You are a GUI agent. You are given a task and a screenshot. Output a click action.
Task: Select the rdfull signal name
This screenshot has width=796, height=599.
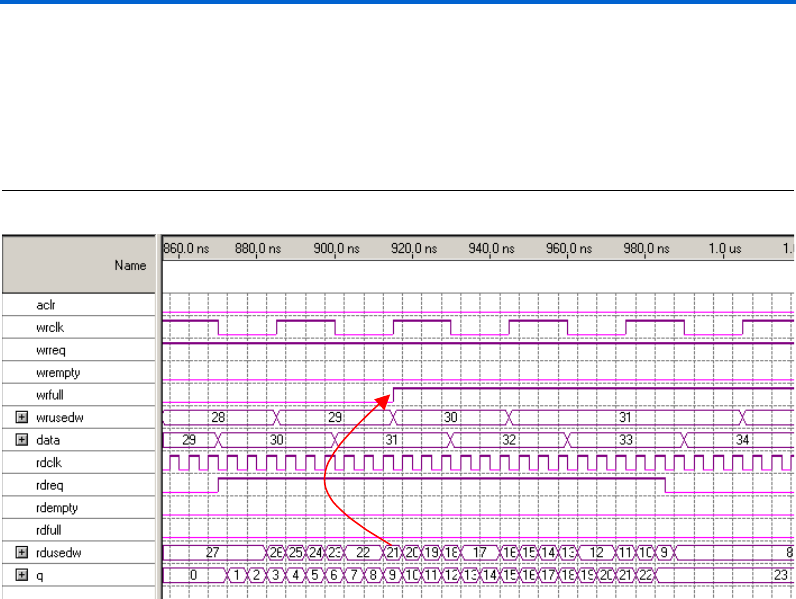point(49,530)
